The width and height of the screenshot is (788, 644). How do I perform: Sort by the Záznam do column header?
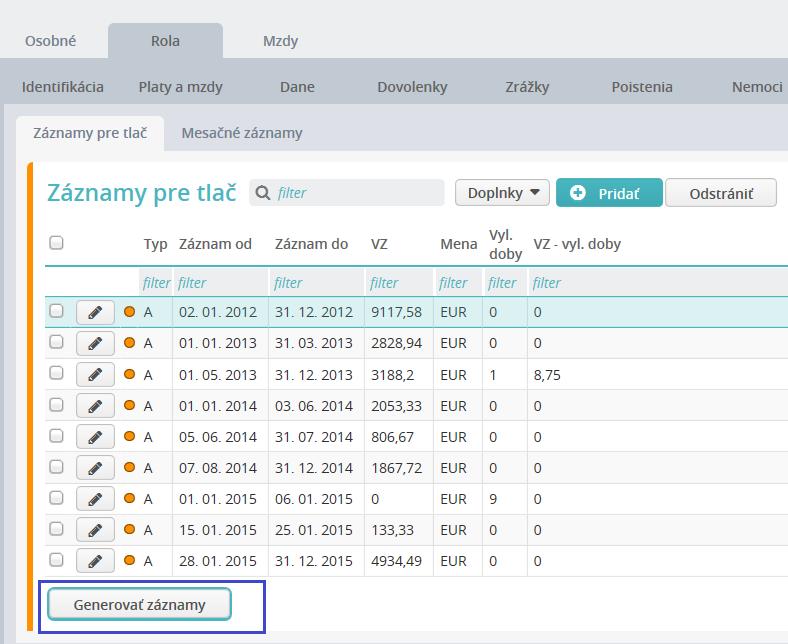click(x=311, y=244)
